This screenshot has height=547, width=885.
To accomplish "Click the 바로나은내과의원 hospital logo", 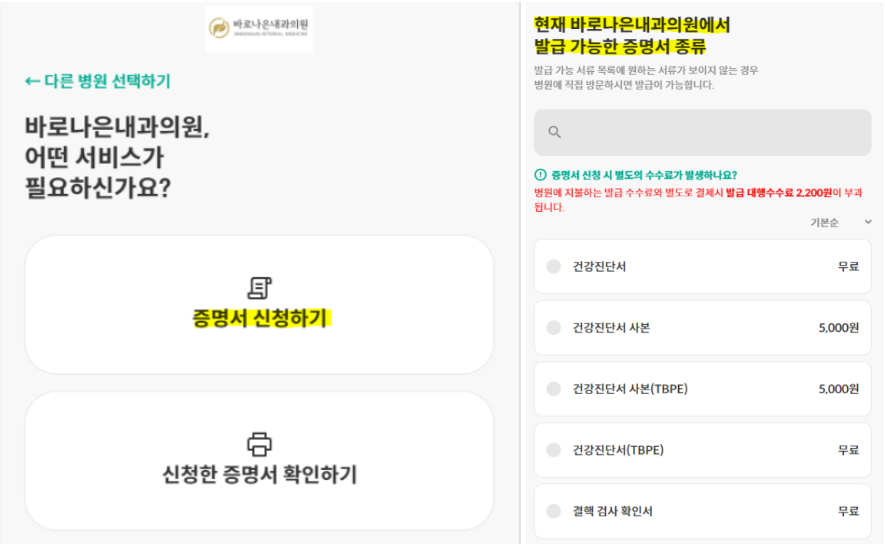I will point(259,29).
